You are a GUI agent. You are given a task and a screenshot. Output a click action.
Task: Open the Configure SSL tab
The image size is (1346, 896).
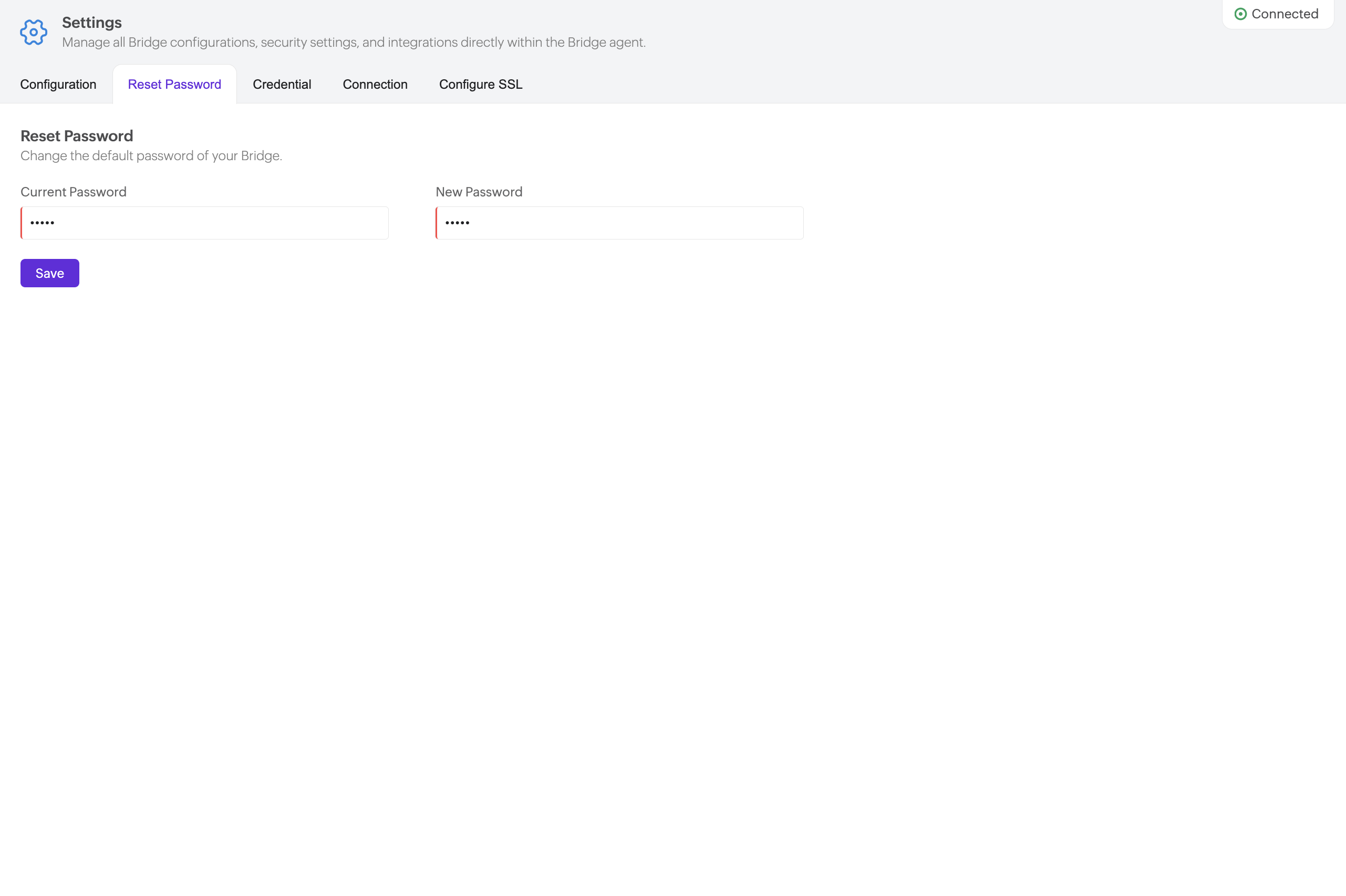480,85
